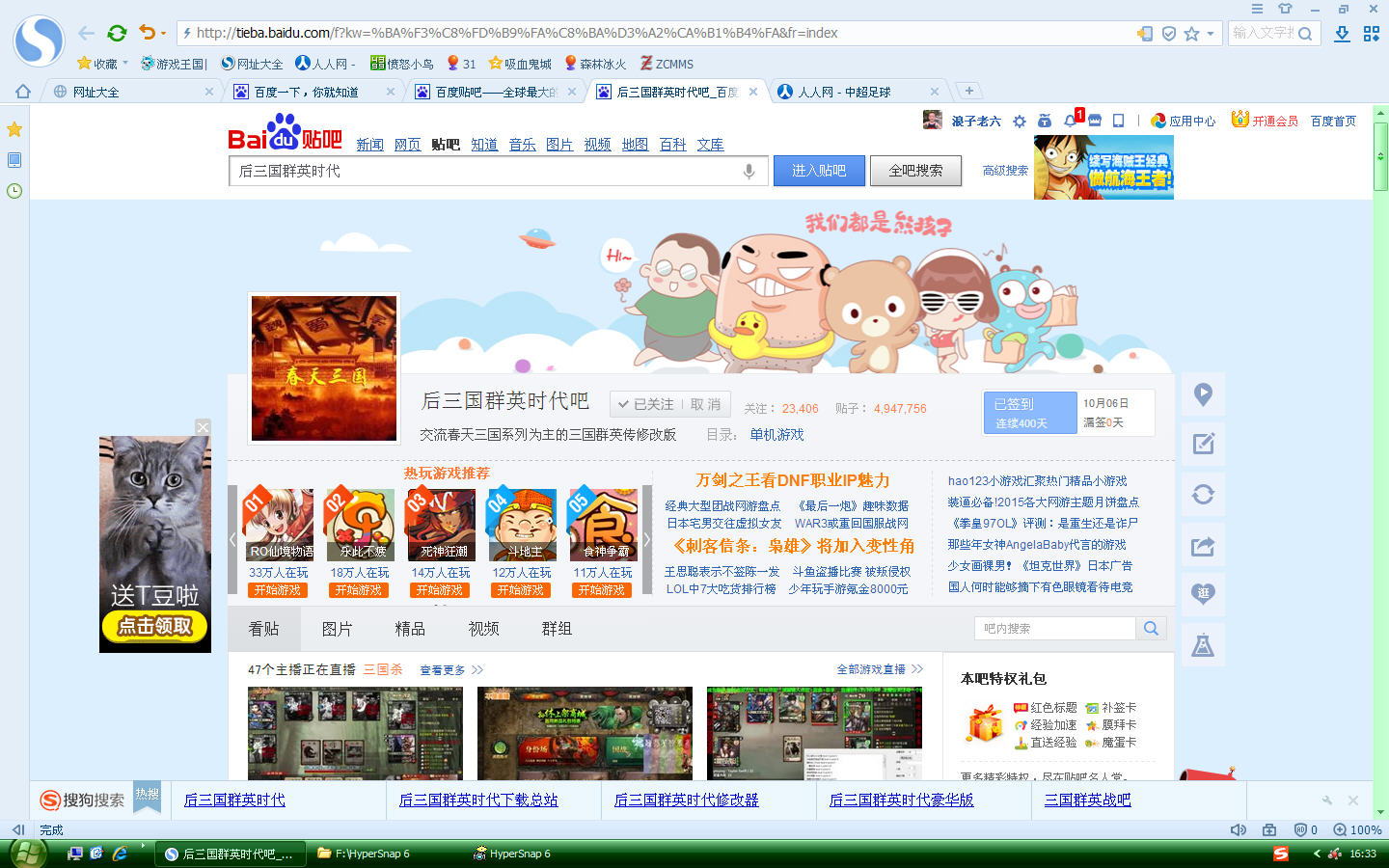
Task: Open the browser main menu in the title bar
Action: [1257, 9]
